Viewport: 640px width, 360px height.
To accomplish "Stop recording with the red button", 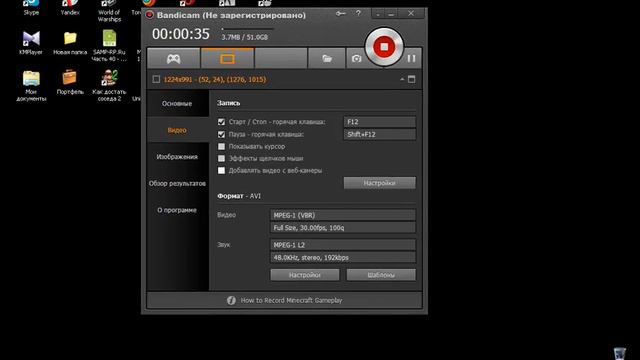I will [x=384, y=47].
